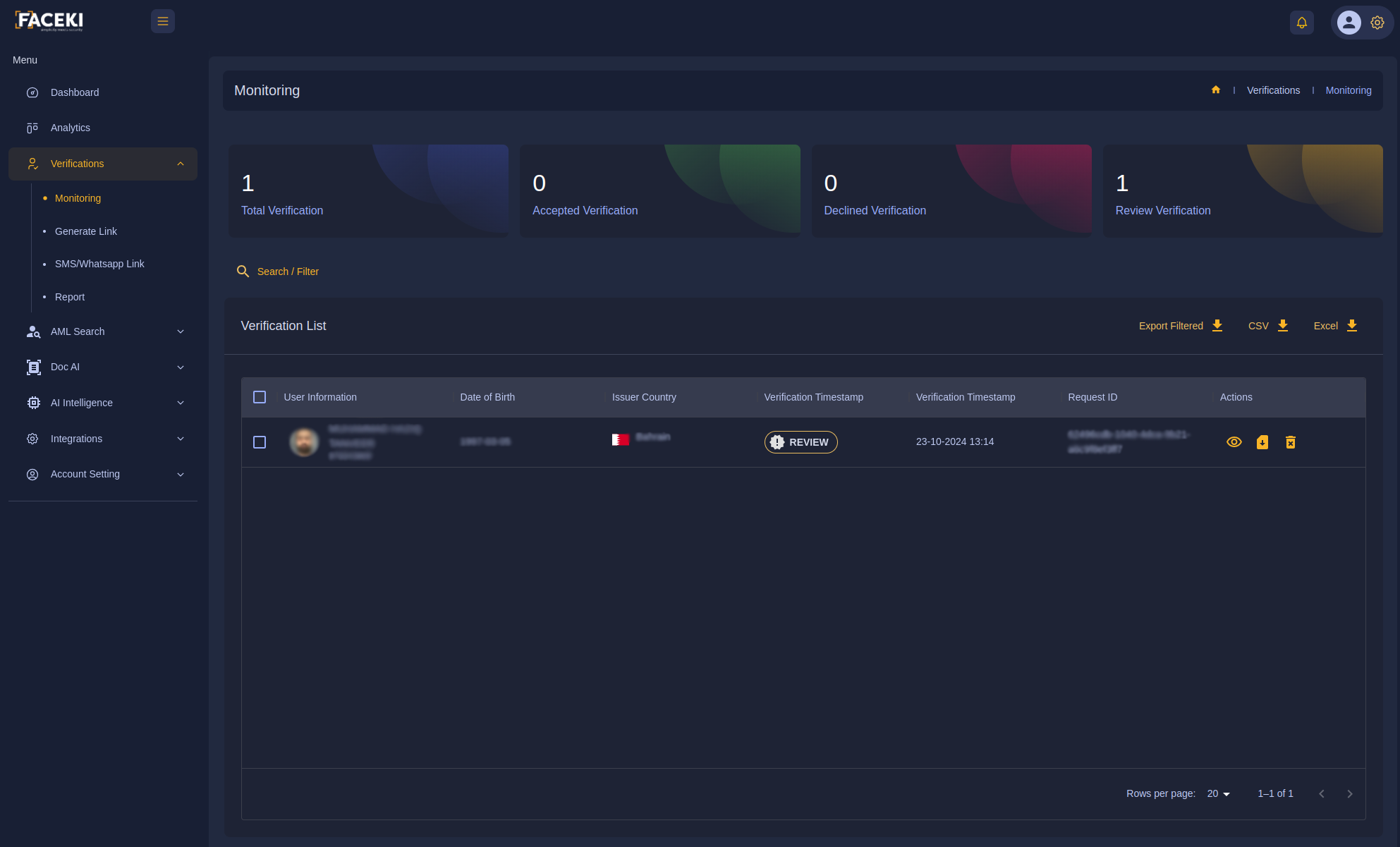
Task: Click the Search / Filter magnifier
Action: [243, 272]
